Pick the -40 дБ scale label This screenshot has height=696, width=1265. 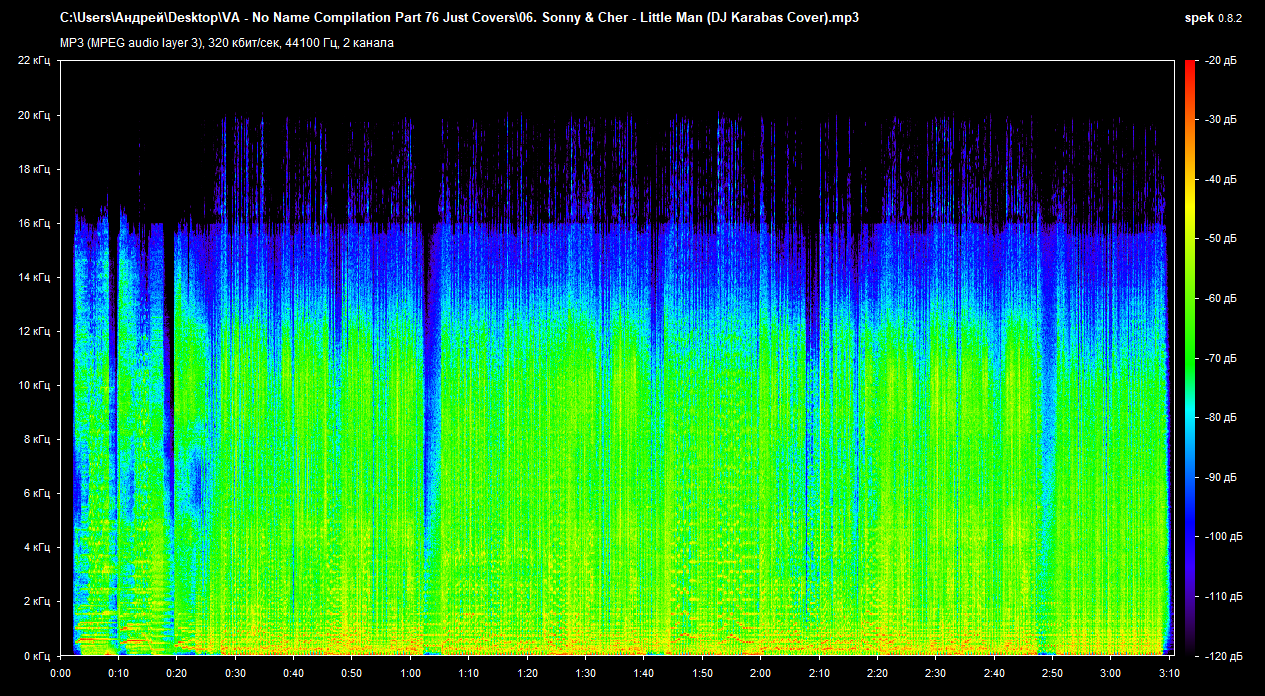1222,180
